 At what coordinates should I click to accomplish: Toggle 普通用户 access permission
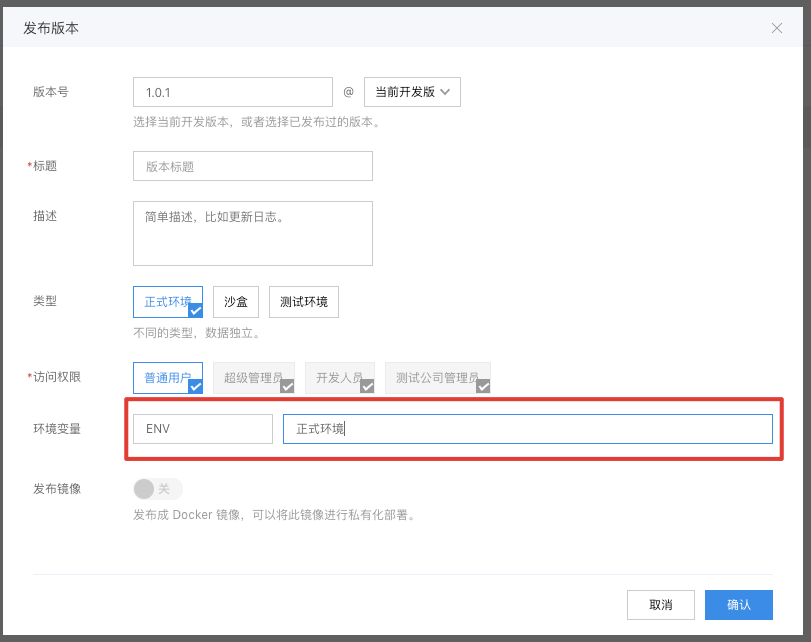[x=167, y=377]
